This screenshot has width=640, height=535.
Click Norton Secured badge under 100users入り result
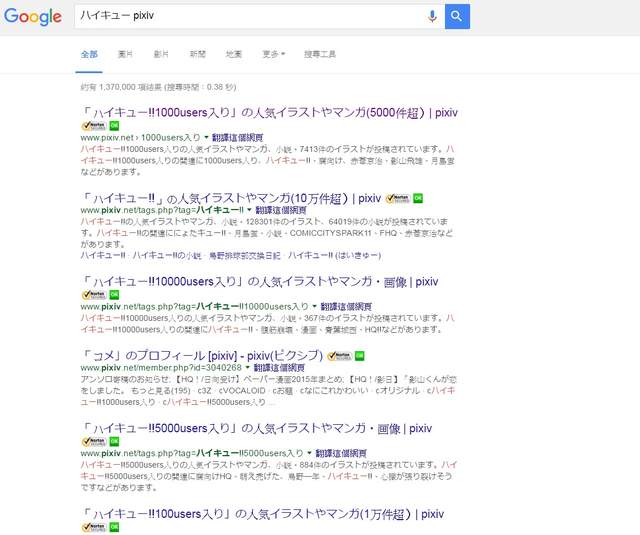tap(94, 527)
